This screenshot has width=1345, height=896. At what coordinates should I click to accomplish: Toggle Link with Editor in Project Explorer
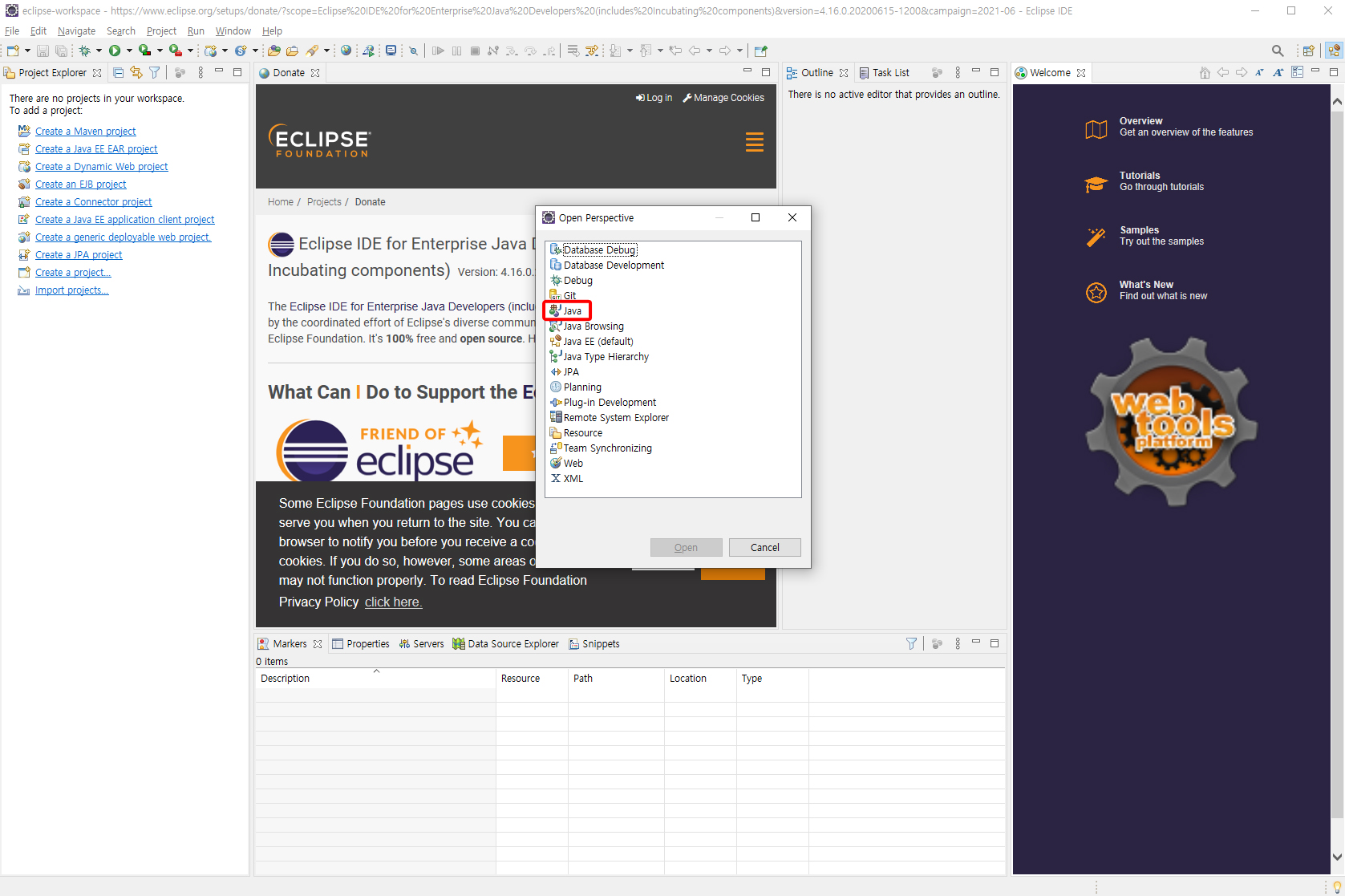click(x=136, y=72)
